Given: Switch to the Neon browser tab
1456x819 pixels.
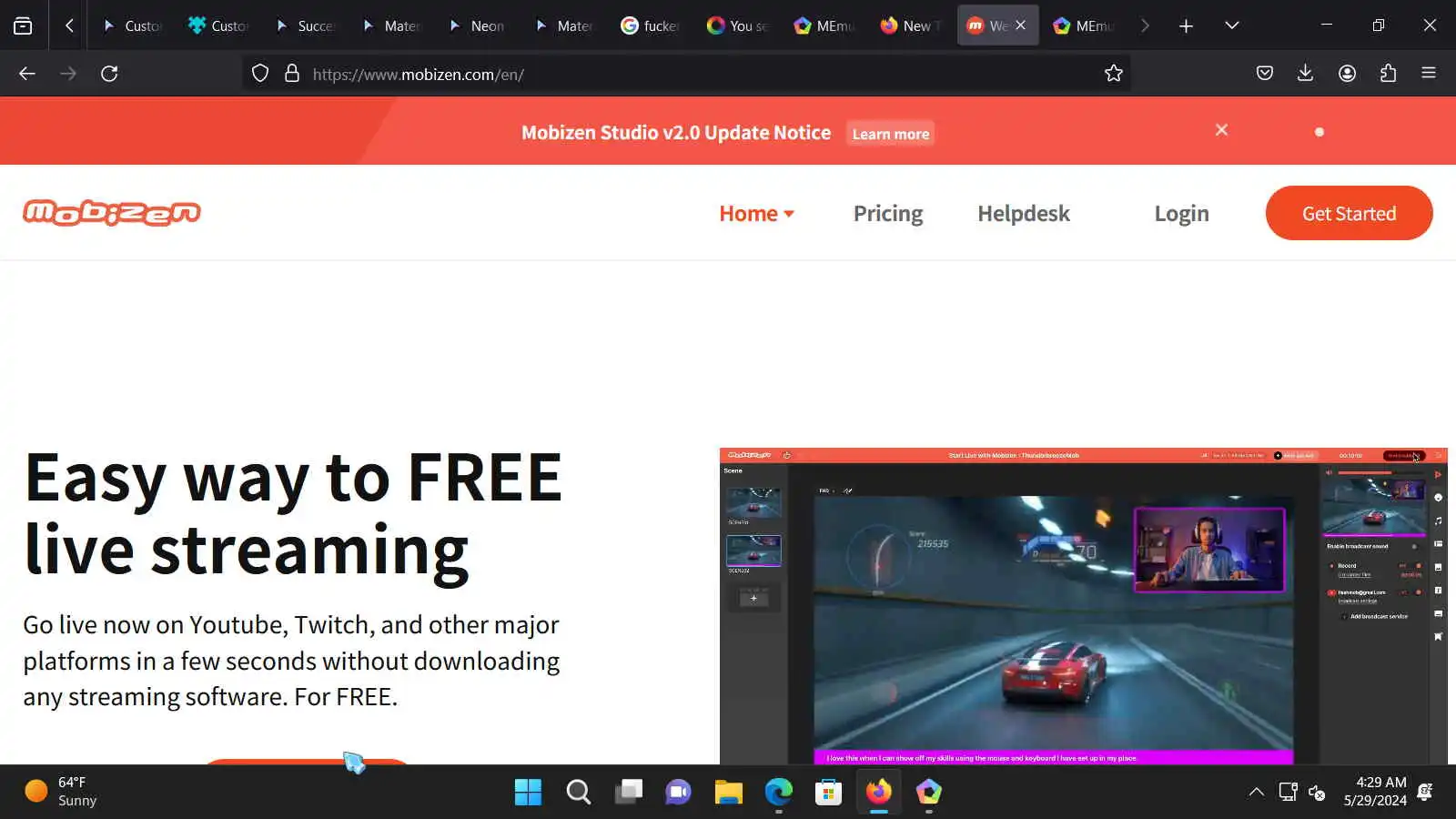Looking at the screenshot, I should pyautogui.click(x=479, y=25).
